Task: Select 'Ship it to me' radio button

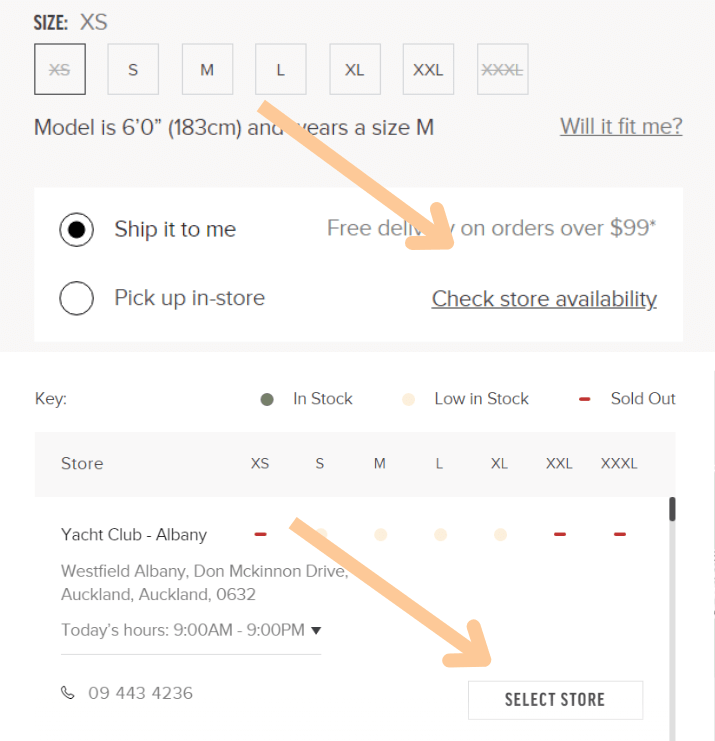Action: [77, 230]
